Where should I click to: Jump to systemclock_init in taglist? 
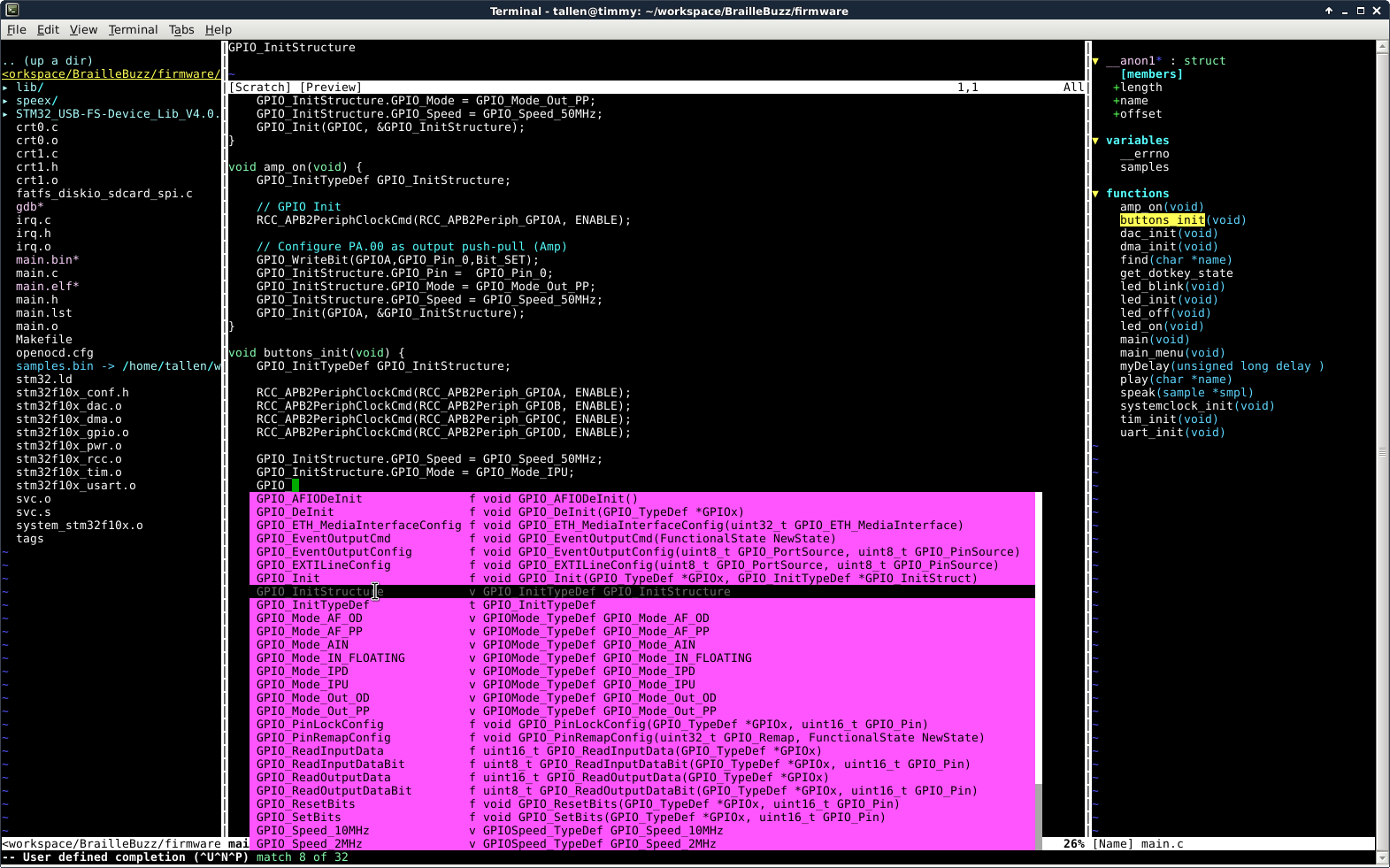tap(1198, 406)
